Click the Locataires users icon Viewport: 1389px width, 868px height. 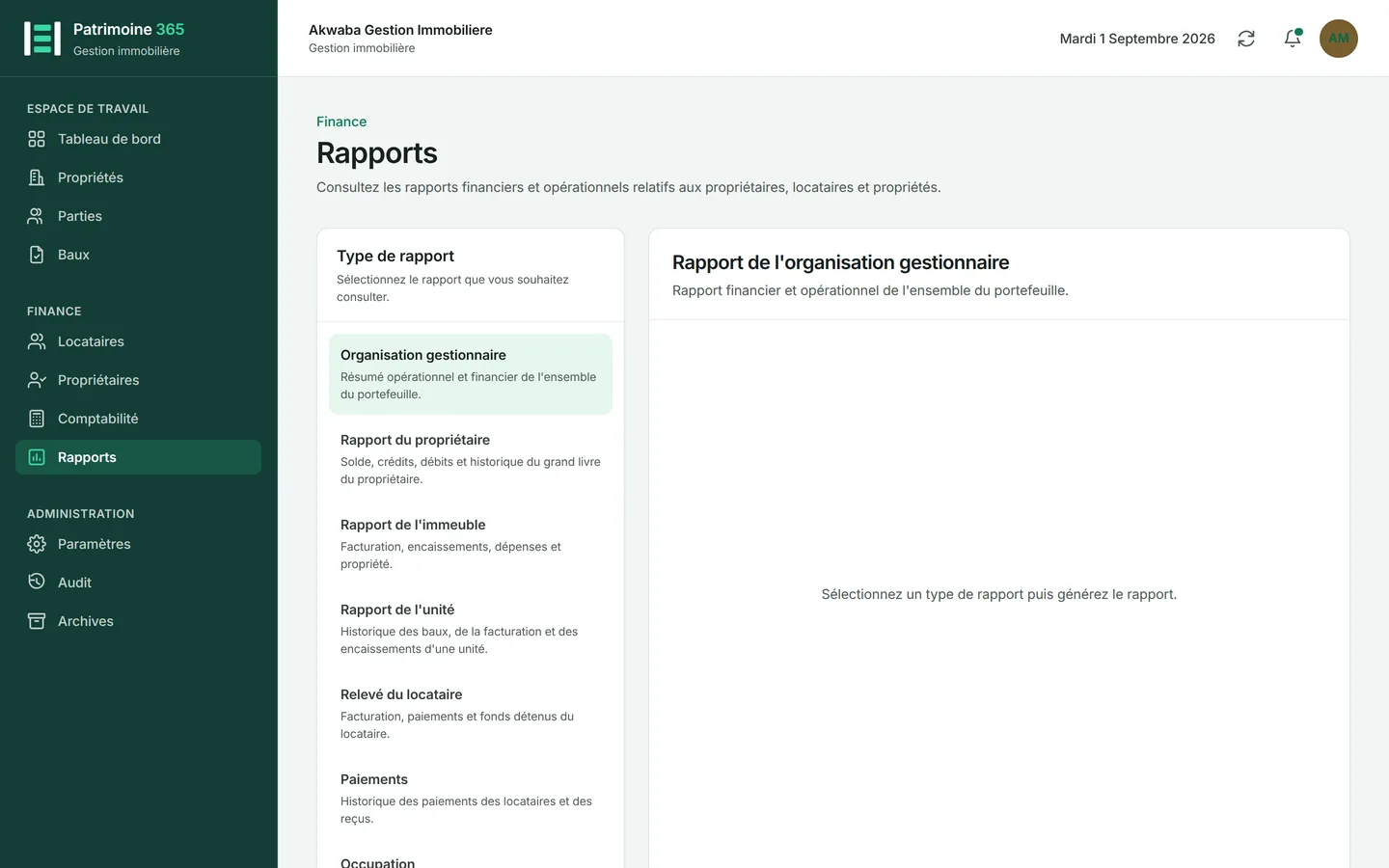(37, 341)
